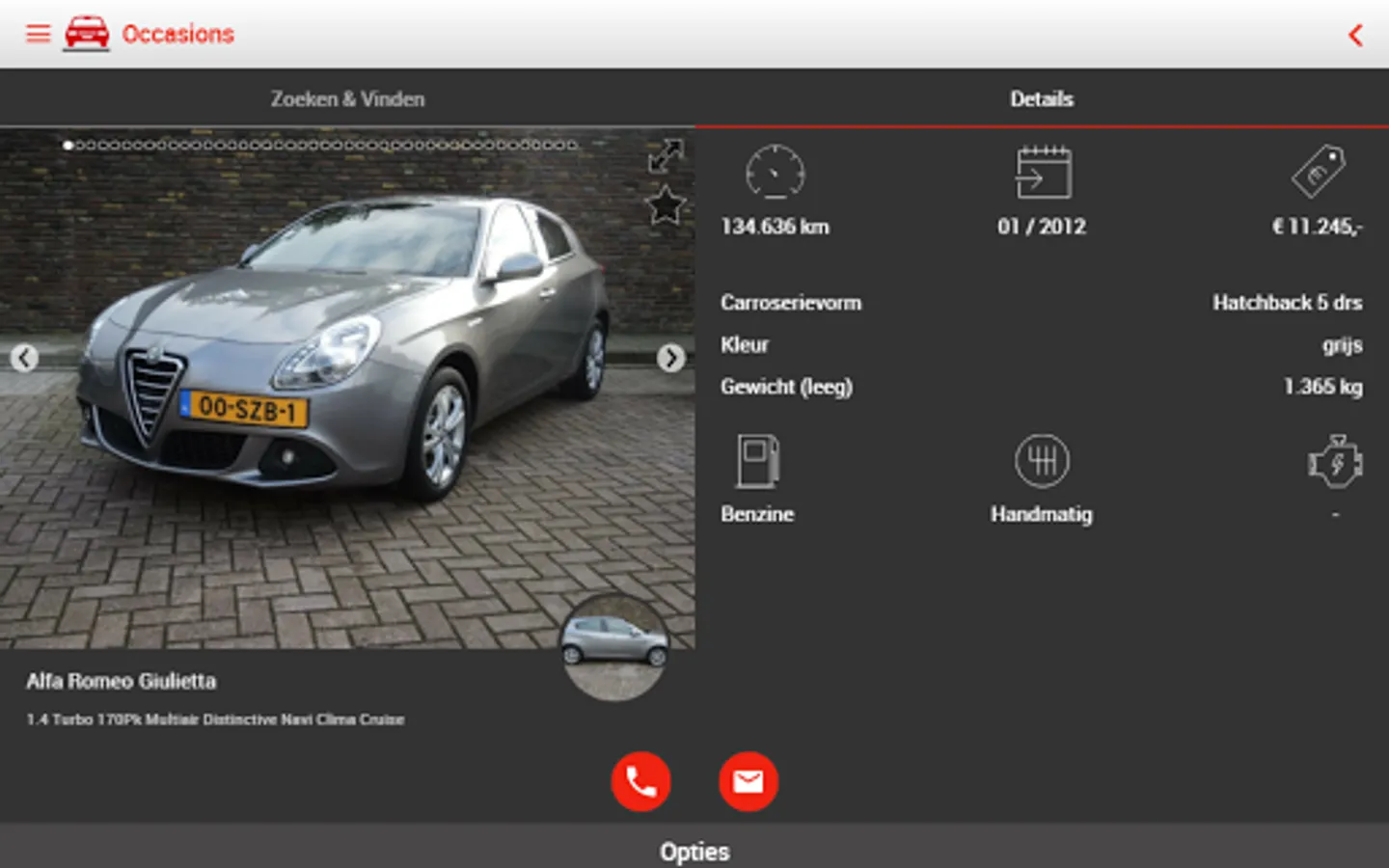
Task: Email the dealer with the envelope button
Action: (x=749, y=781)
